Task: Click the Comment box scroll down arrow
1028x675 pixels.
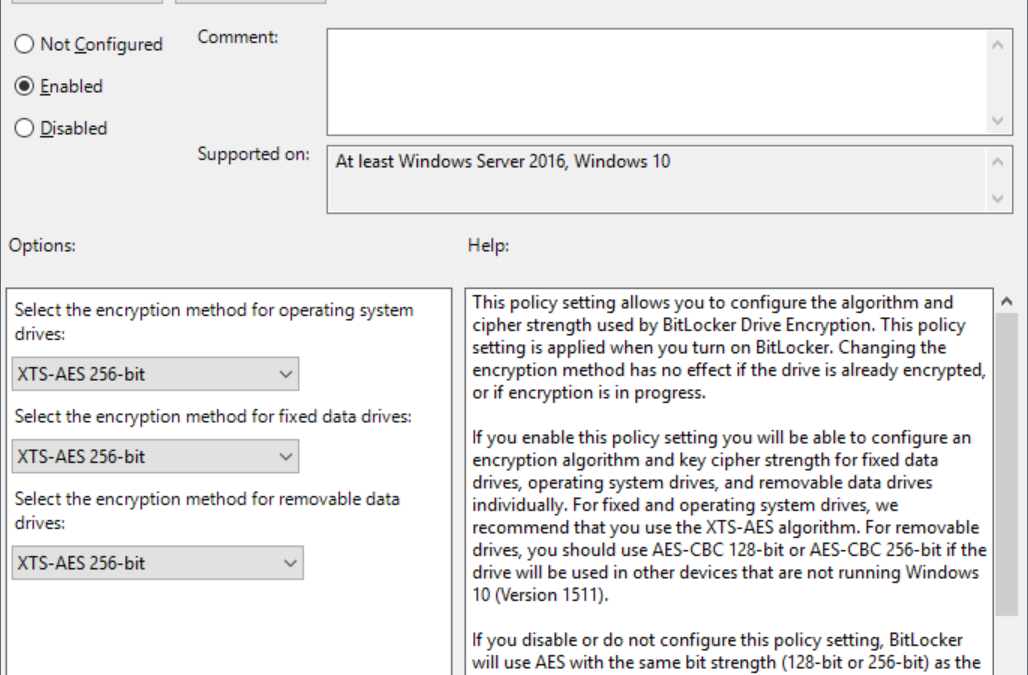Action: point(998,121)
